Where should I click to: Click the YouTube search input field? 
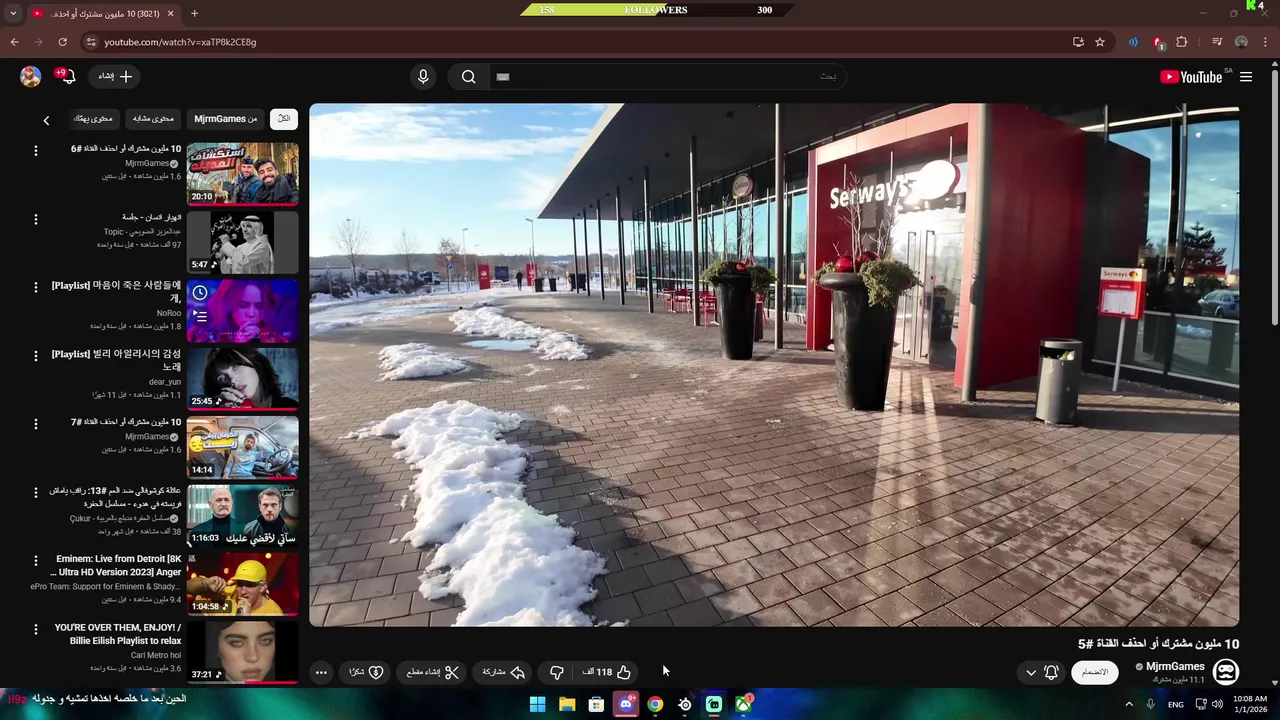point(666,77)
